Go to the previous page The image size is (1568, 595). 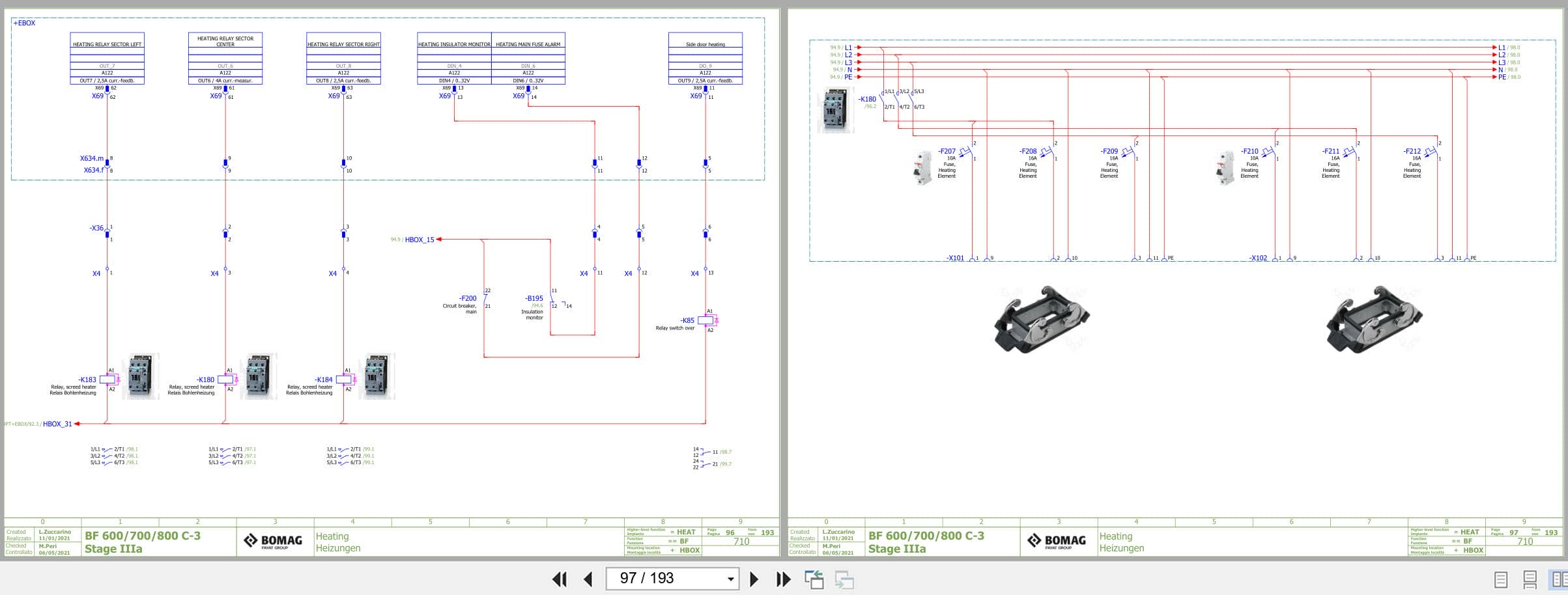coord(588,579)
